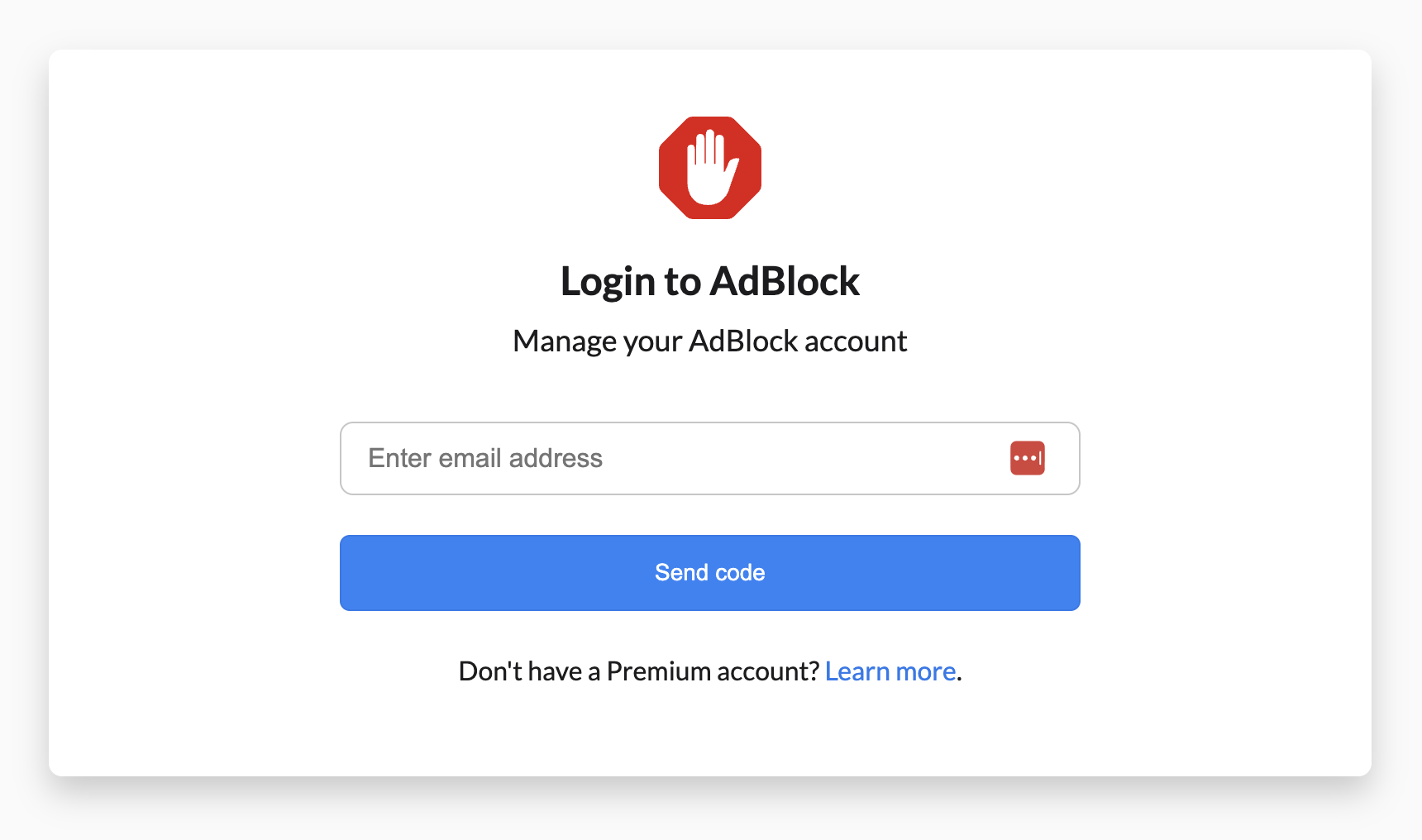1422x840 pixels.
Task: Select the white hand octagon icon
Action: point(709,168)
